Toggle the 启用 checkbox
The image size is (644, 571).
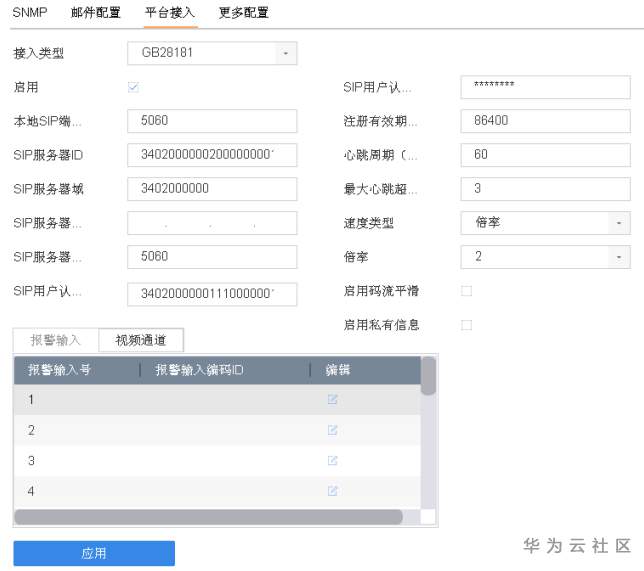point(133,87)
